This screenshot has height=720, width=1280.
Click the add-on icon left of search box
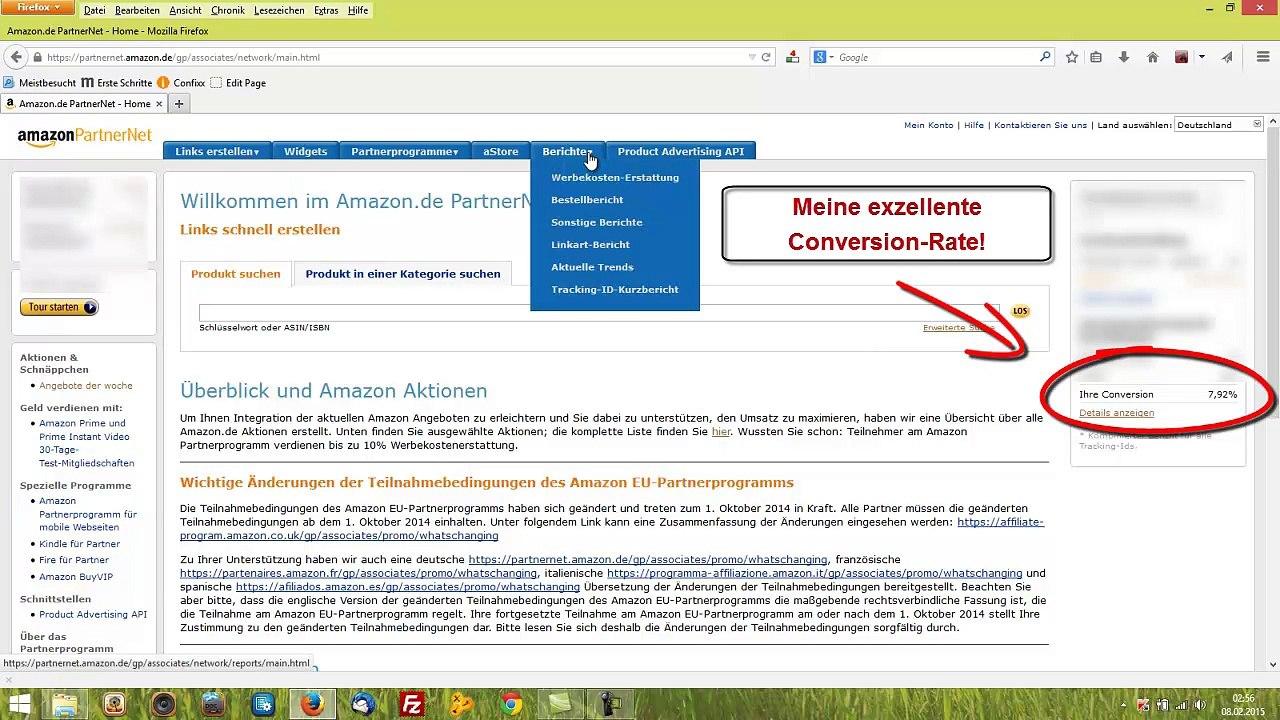pyautogui.click(x=792, y=57)
